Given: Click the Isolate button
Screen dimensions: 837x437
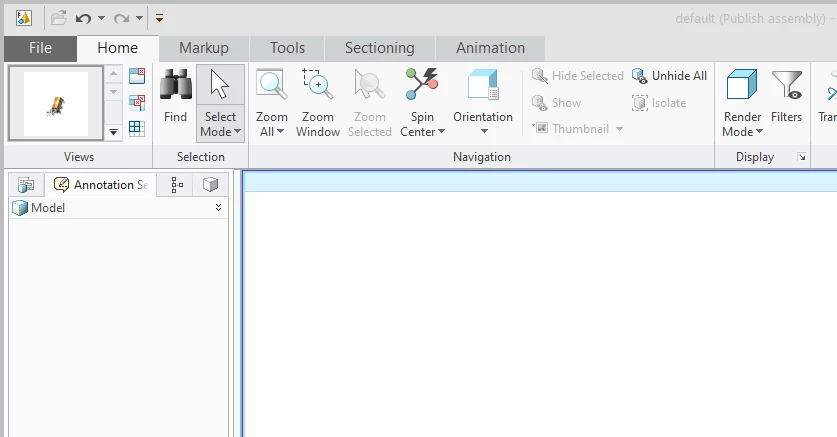Looking at the screenshot, I should pyautogui.click(x=659, y=102).
